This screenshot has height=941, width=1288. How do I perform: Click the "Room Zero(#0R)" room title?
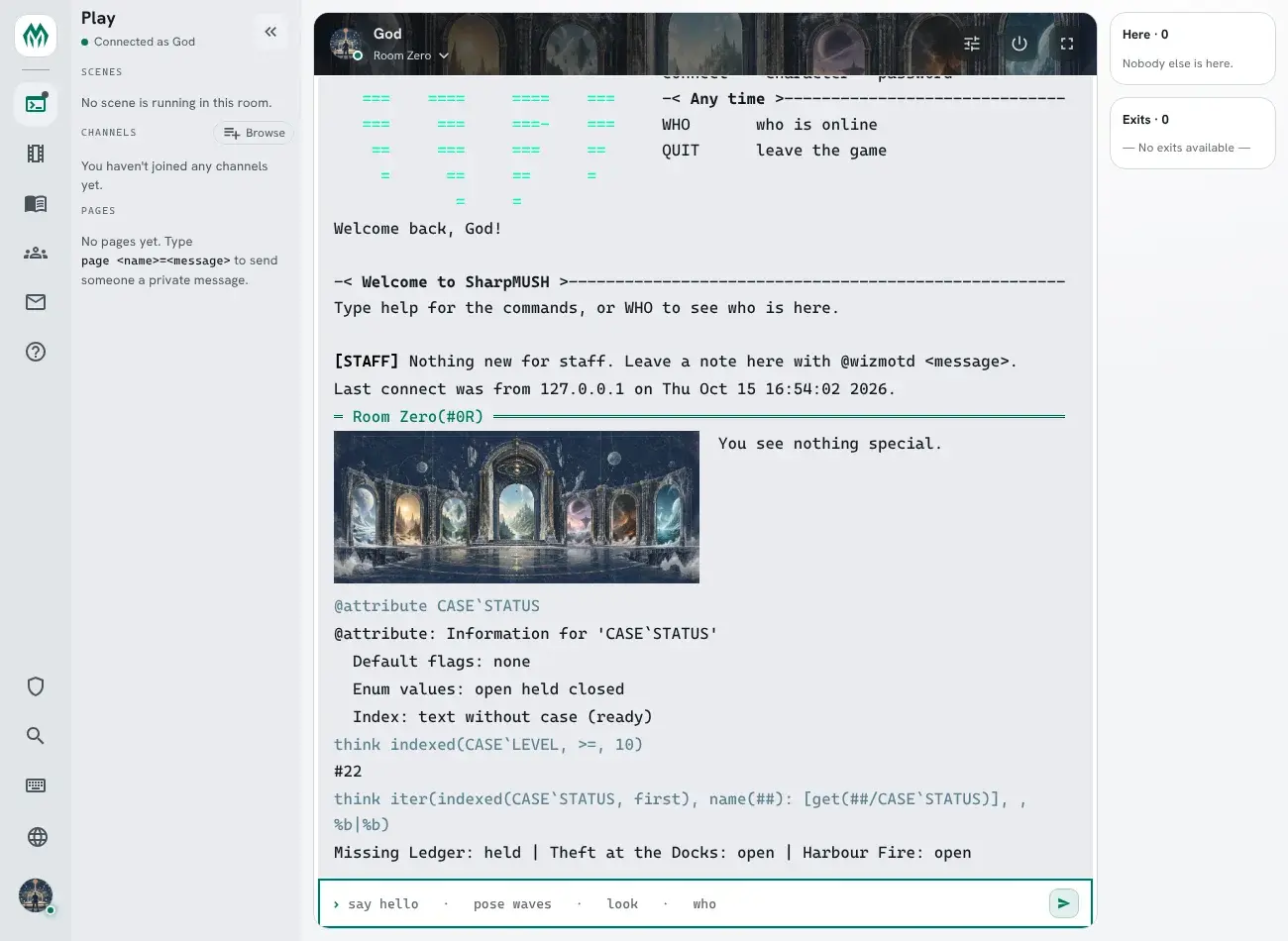point(418,417)
